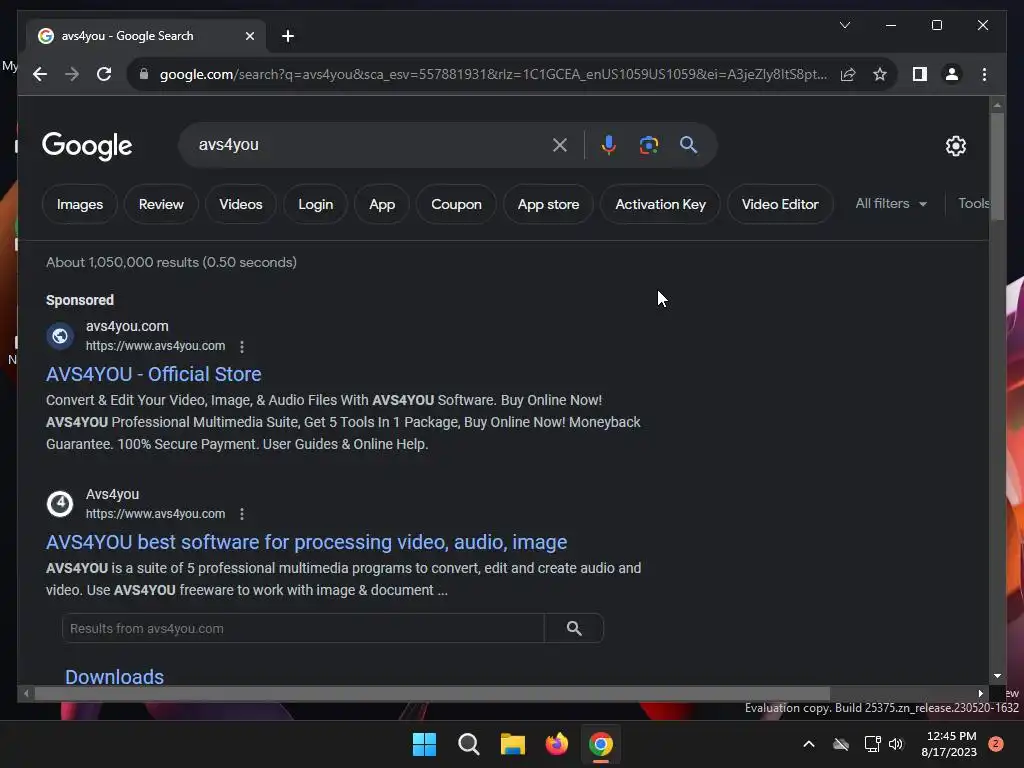Open AVS4YOU best software for processing link
This screenshot has width=1024, height=768.
click(306, 542)
